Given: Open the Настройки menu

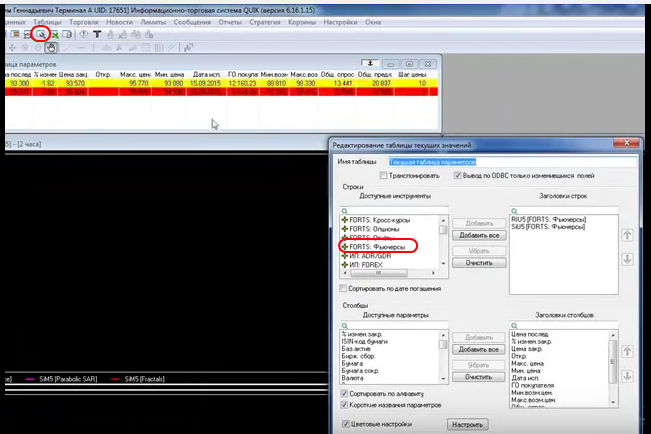Looking at the screenshot, I should (x=340, y=22).
